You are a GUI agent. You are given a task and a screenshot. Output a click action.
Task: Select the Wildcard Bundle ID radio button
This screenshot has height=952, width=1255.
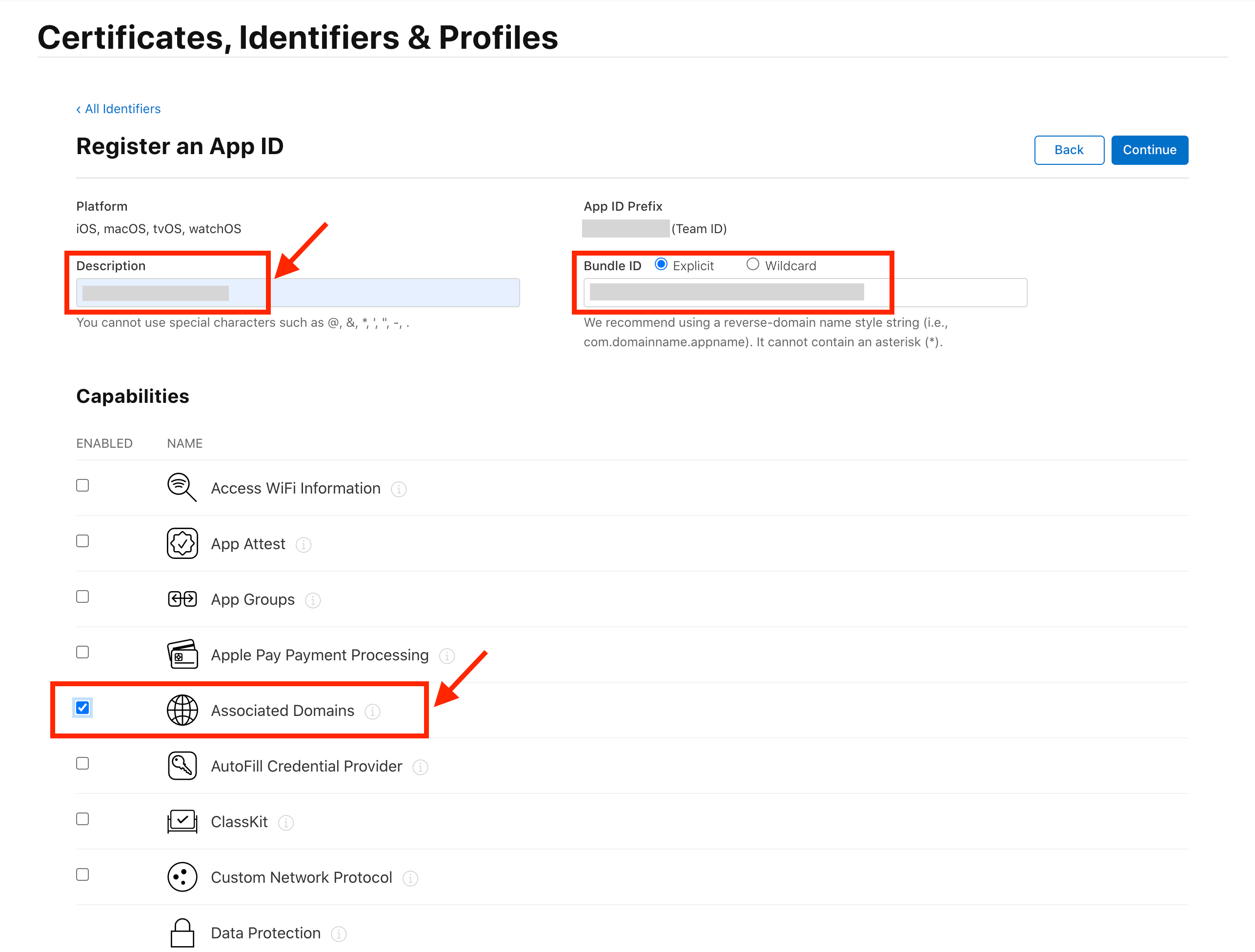tap(752, 265)
